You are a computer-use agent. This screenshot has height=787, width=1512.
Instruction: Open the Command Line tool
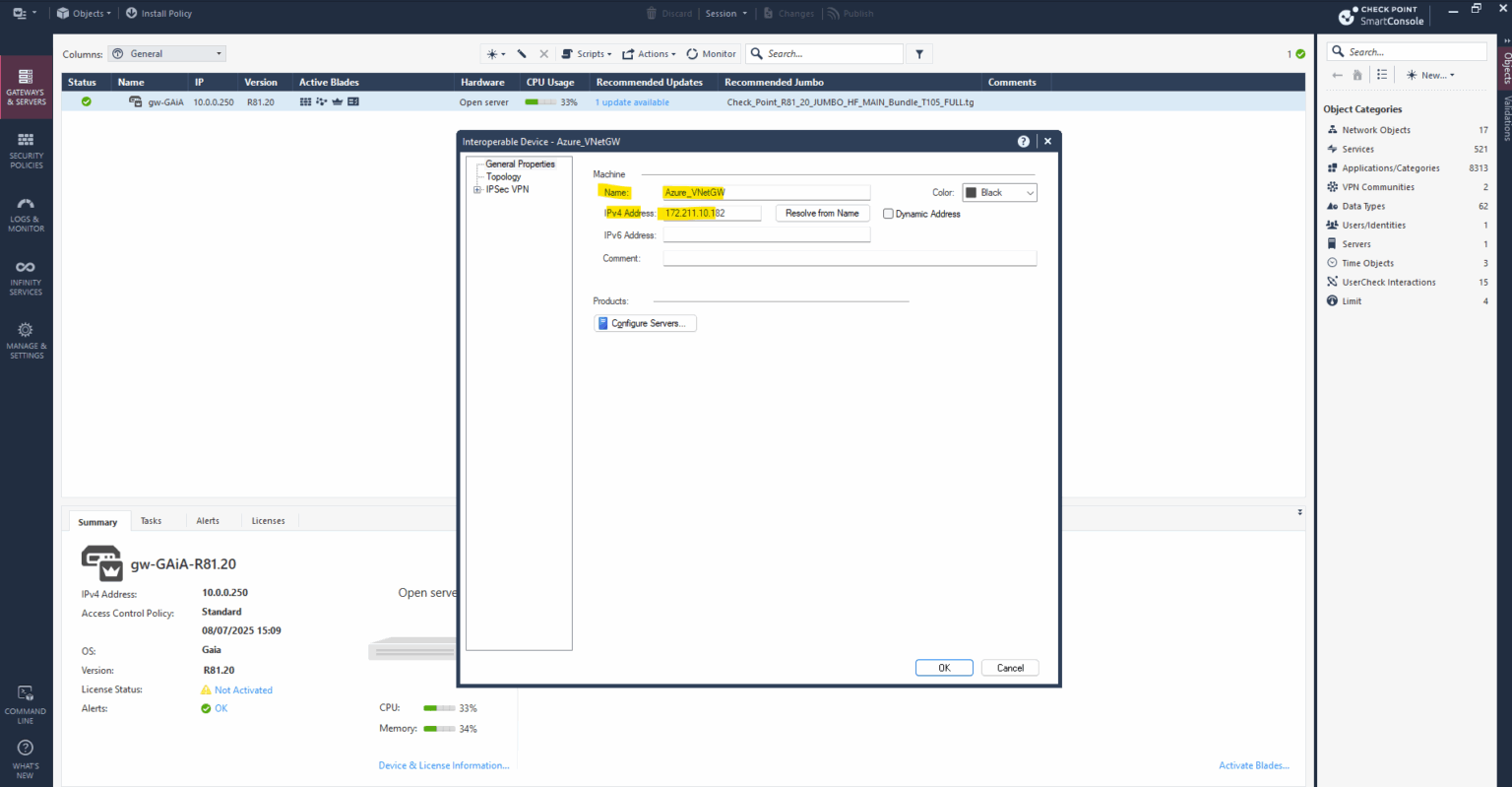point(25,703)
